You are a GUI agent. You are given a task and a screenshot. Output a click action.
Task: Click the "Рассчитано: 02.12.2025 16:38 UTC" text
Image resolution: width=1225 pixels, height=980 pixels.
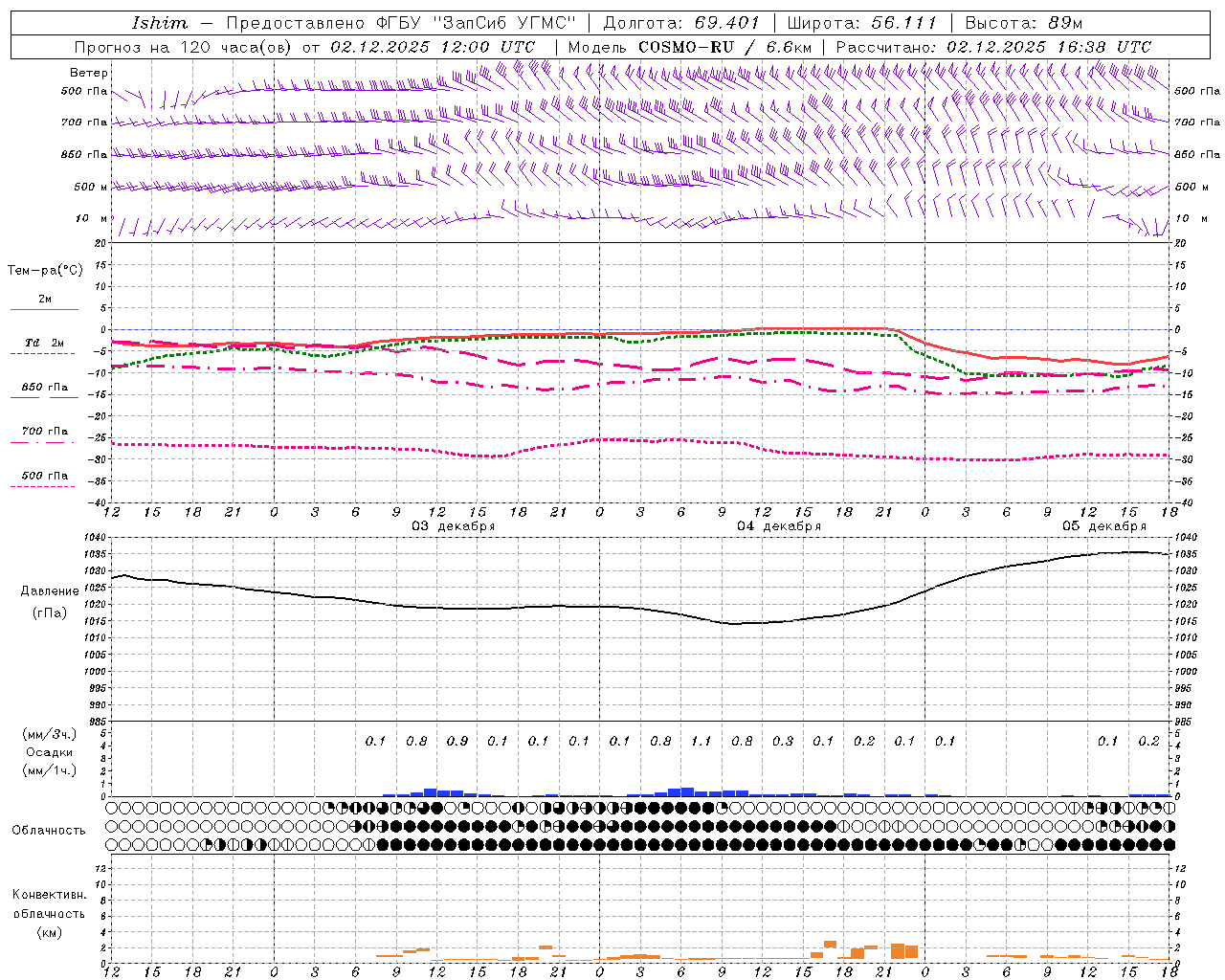[x=993, y=47]
